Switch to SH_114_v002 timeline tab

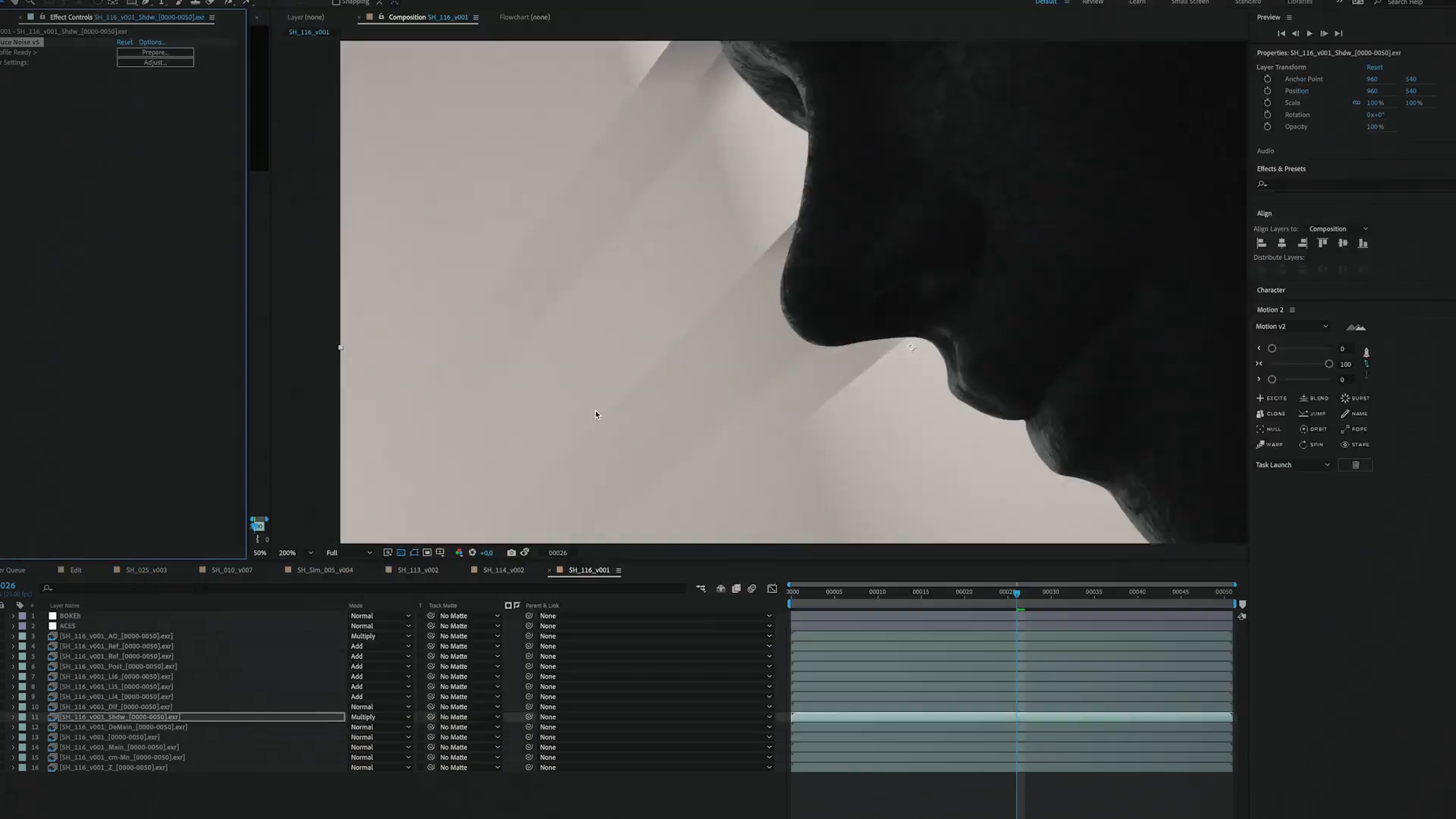(504, 570)
